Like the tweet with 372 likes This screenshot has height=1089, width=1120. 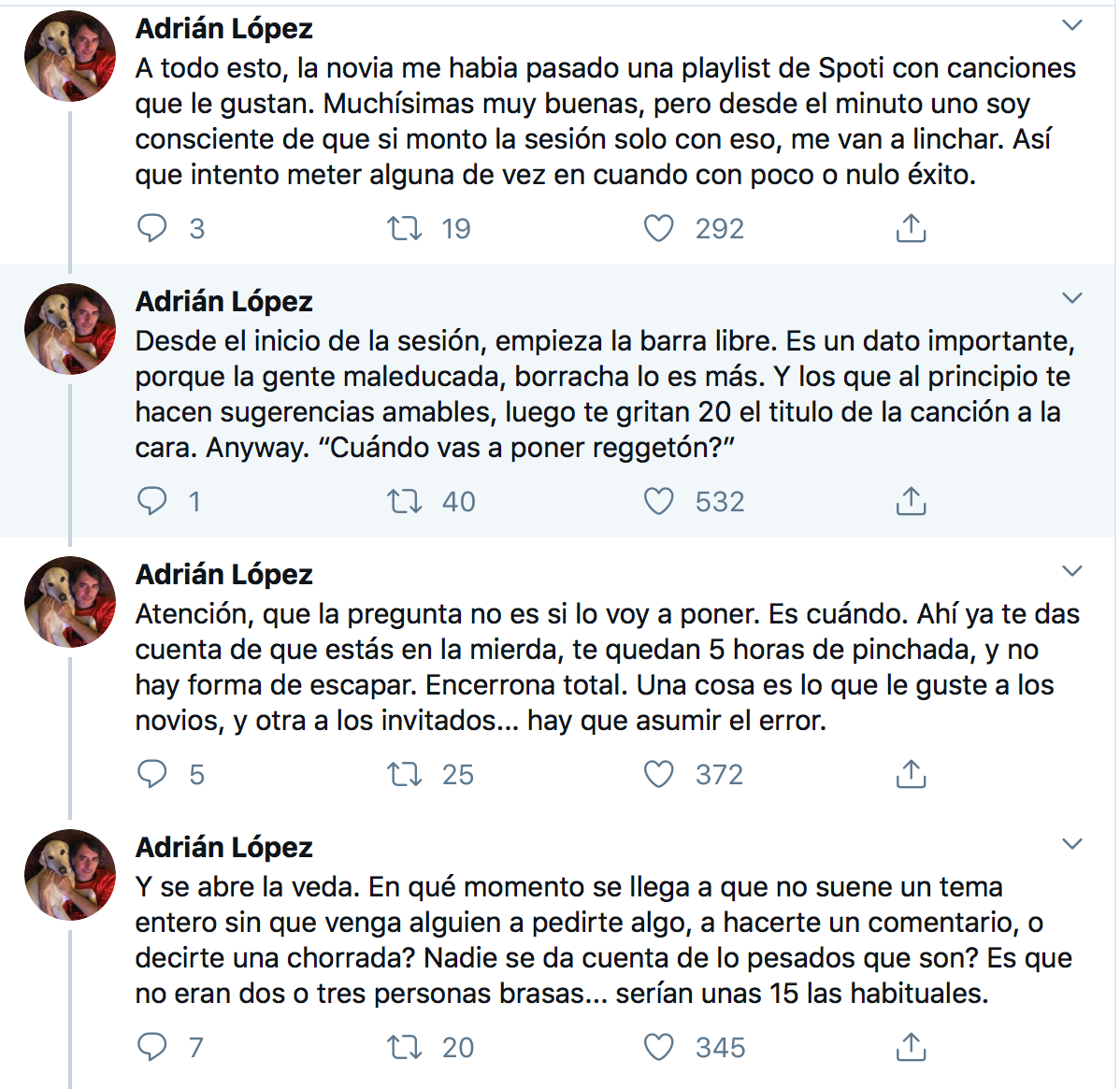pyautogui.click(x=659, y=774)
